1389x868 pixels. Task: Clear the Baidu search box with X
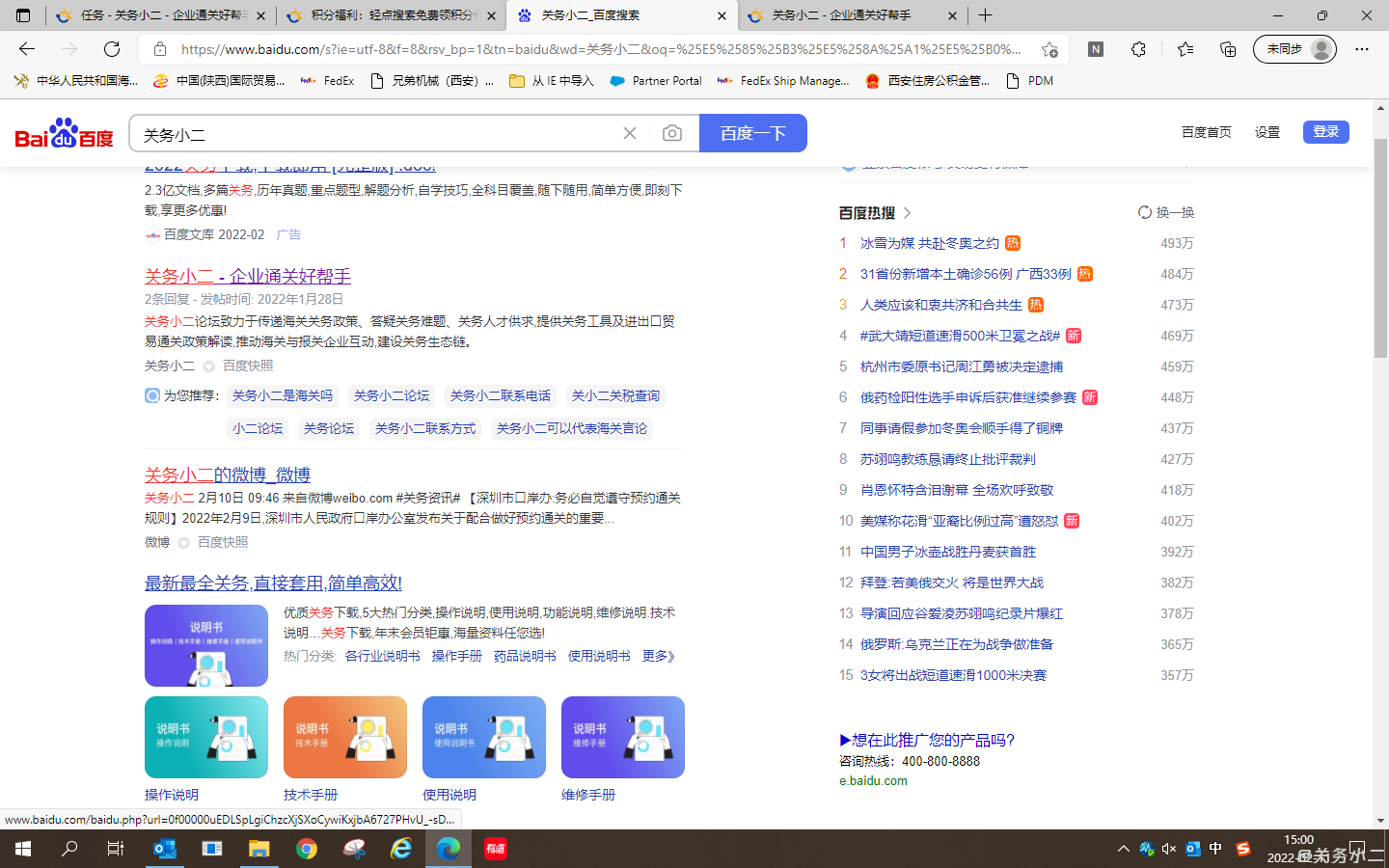click(630, 133)
